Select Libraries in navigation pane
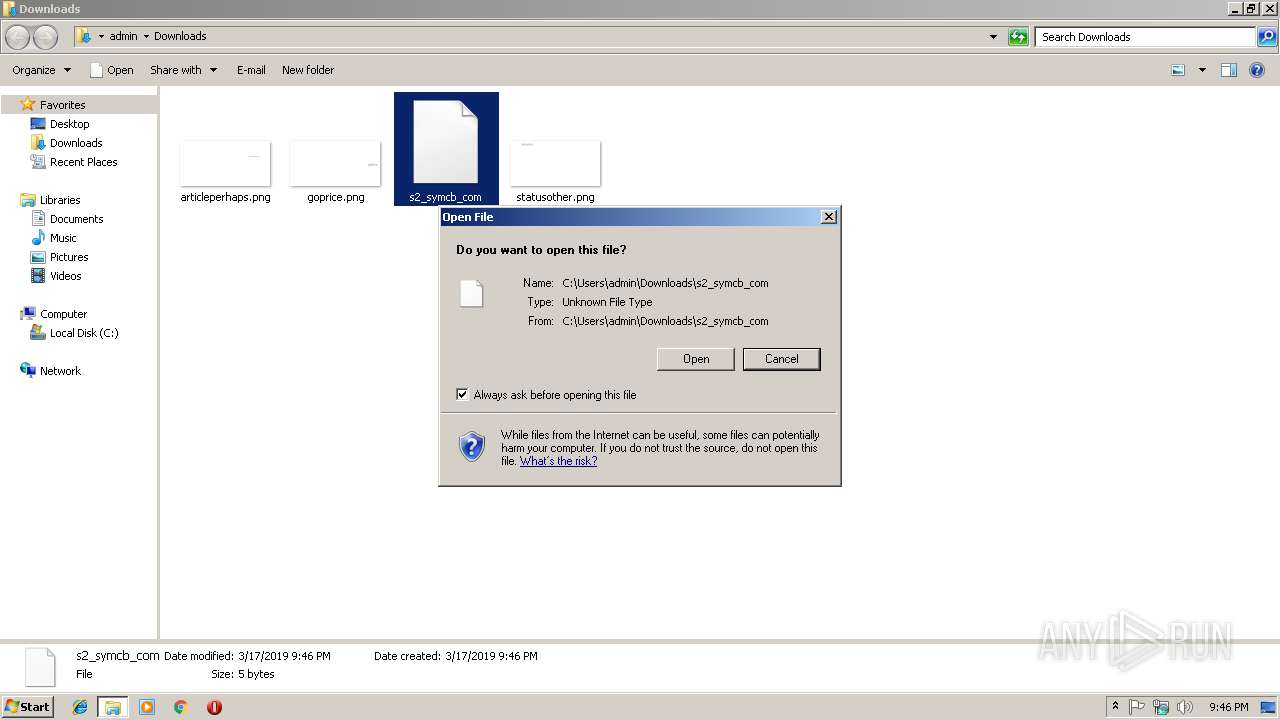 [59, 200]
